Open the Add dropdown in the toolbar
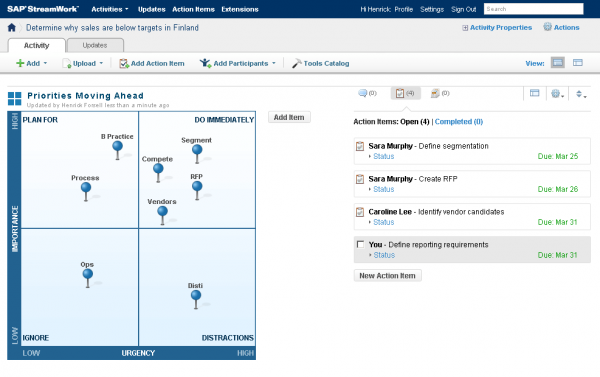This screenshot has width=600, height=377. (32, 63)
